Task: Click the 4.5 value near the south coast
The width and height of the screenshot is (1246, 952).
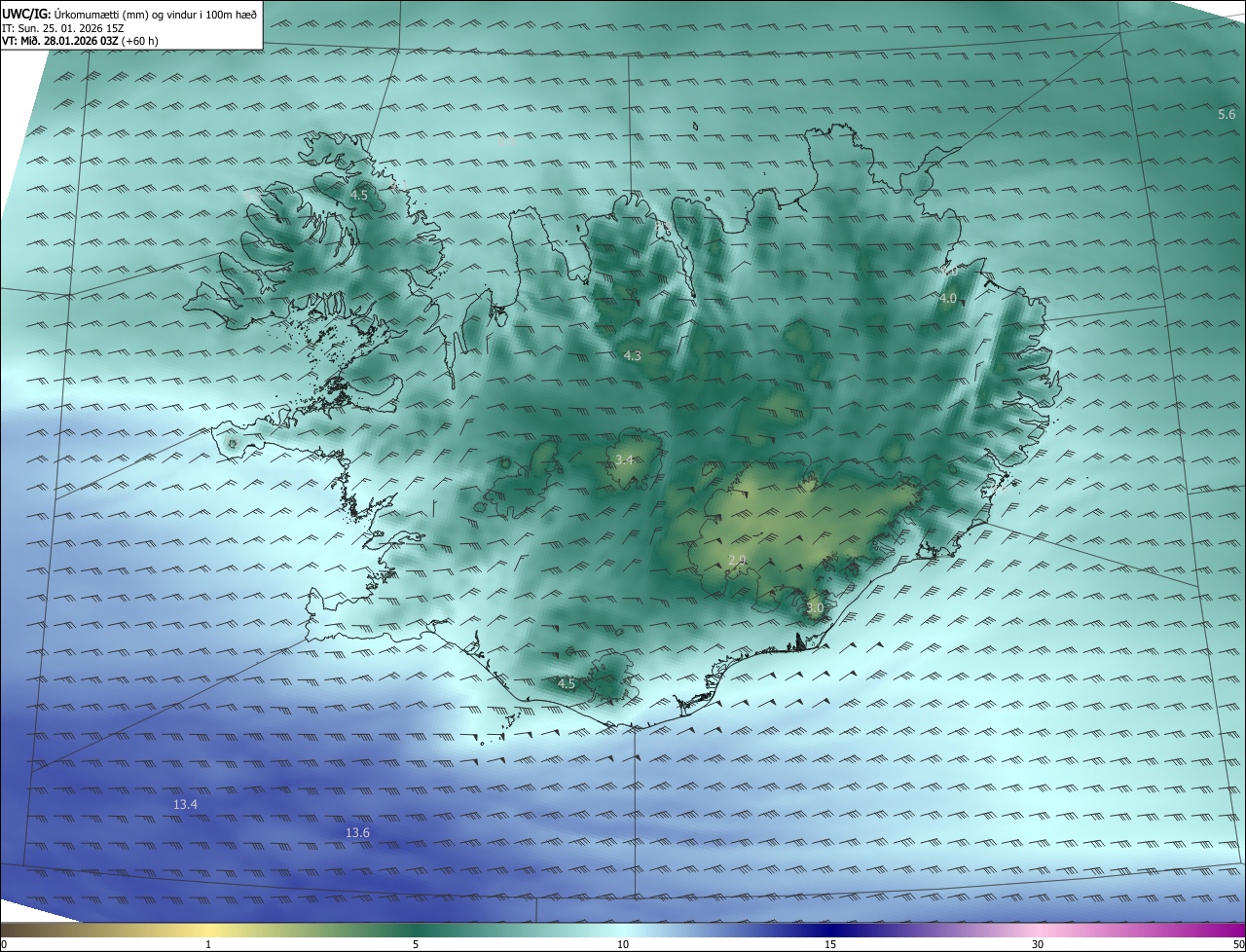Action: 567,683
